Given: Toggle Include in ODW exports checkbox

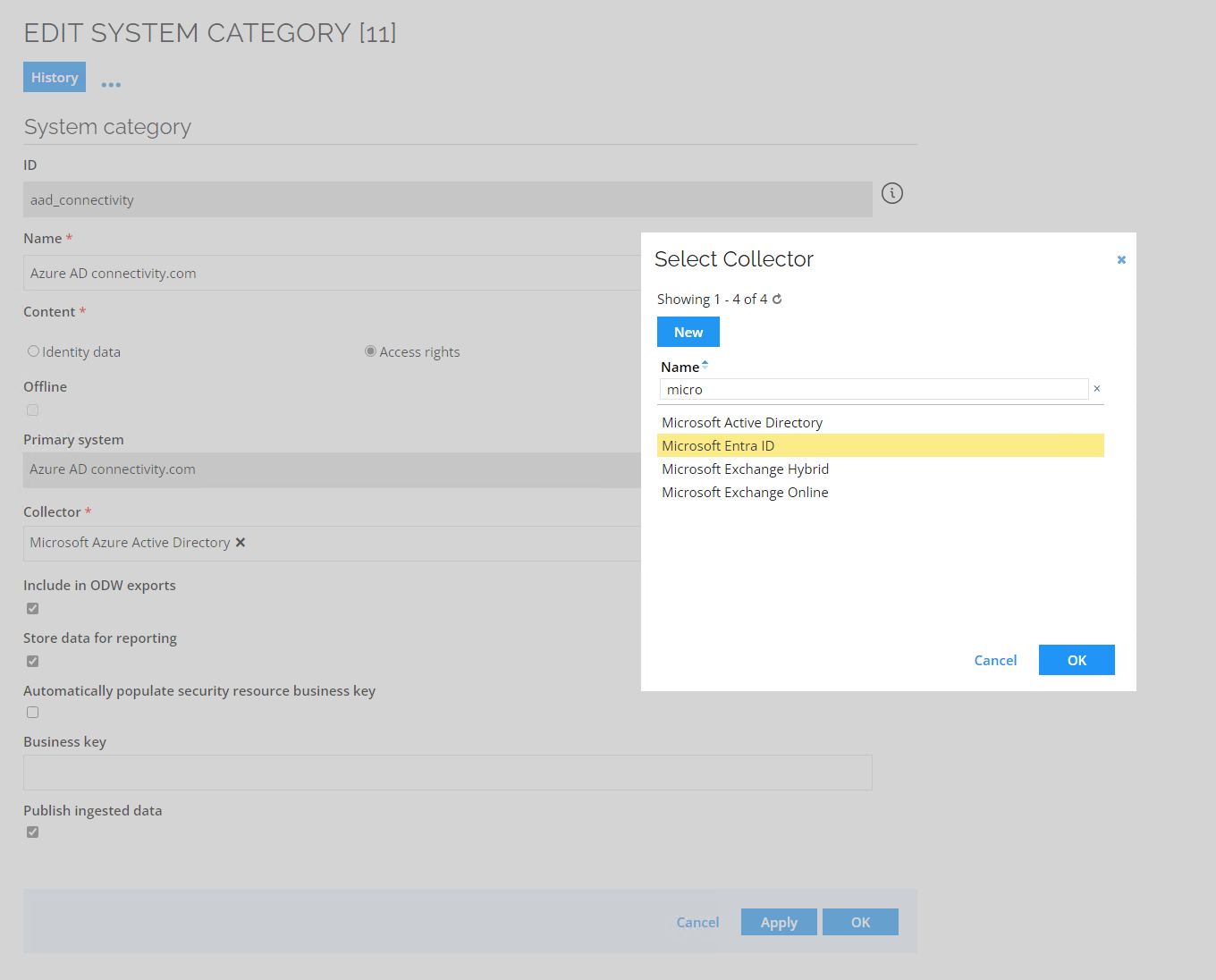Looking at the screenshot, I should pos(33,608).
